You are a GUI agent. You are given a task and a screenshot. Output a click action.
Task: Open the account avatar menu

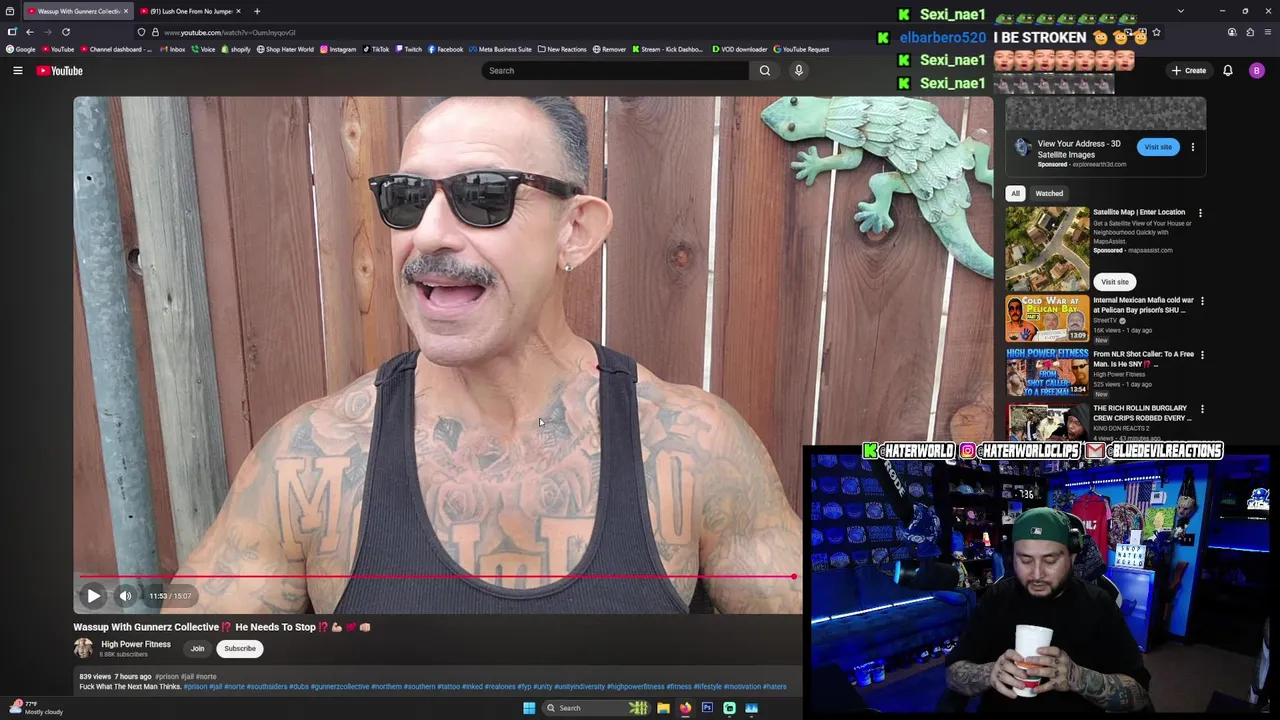pyautogui.click(x=1256, y=70)
